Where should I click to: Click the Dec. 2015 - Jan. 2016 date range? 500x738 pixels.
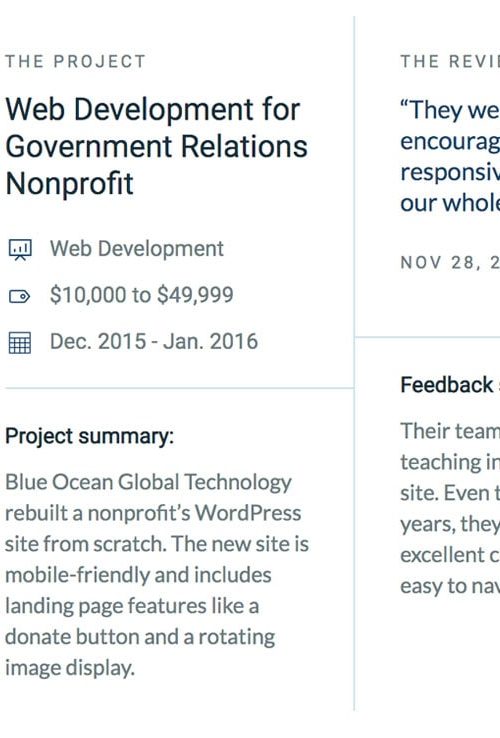point(153,341)
